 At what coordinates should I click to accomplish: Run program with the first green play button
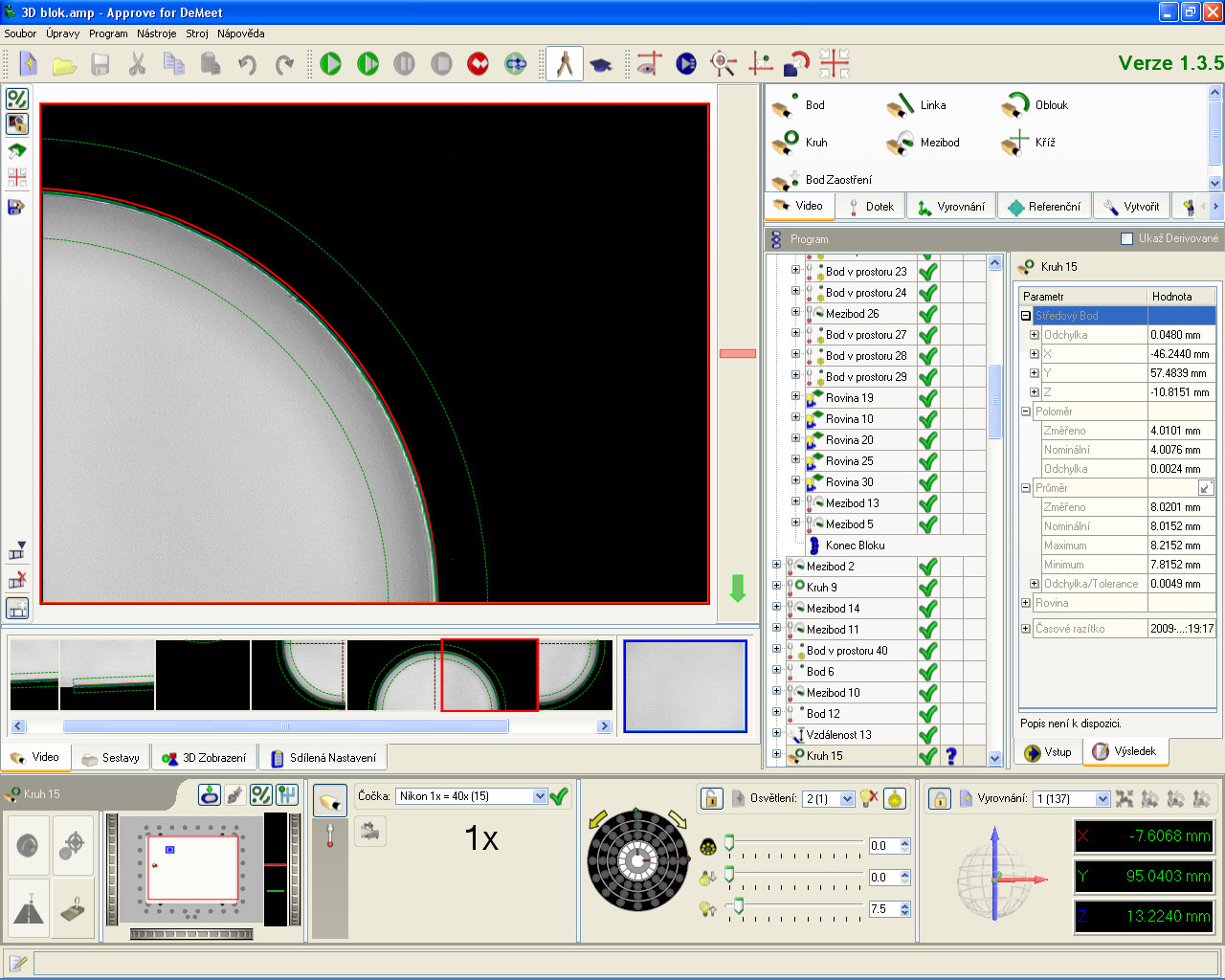331,64
